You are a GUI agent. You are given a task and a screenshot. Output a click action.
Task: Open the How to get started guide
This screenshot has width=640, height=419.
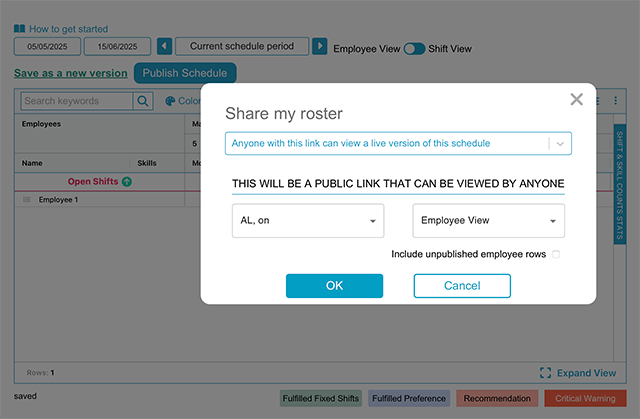[69, 29]
